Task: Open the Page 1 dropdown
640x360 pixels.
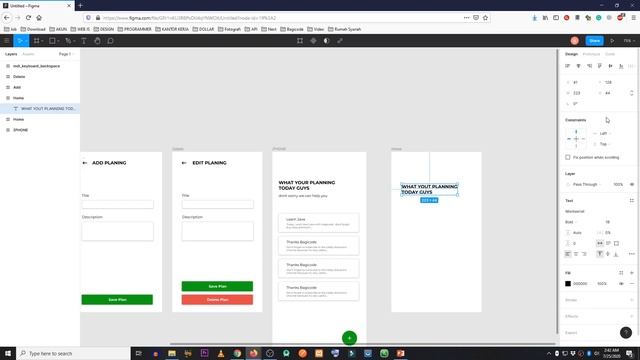Action: 66,54
